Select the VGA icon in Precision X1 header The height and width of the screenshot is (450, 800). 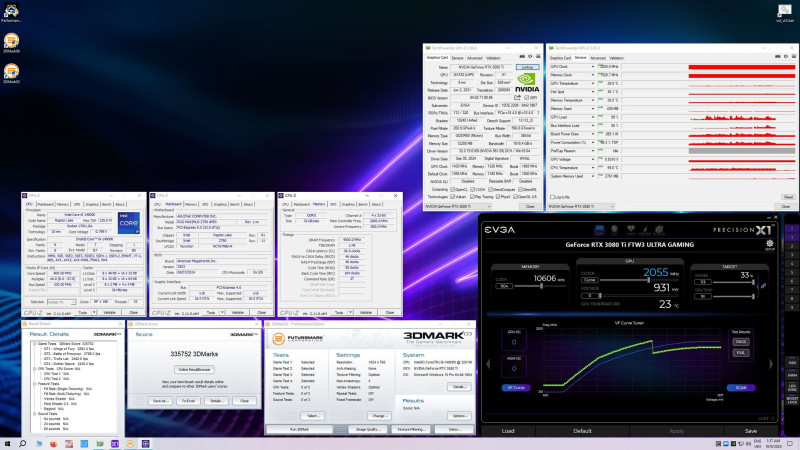coord(599,230)
